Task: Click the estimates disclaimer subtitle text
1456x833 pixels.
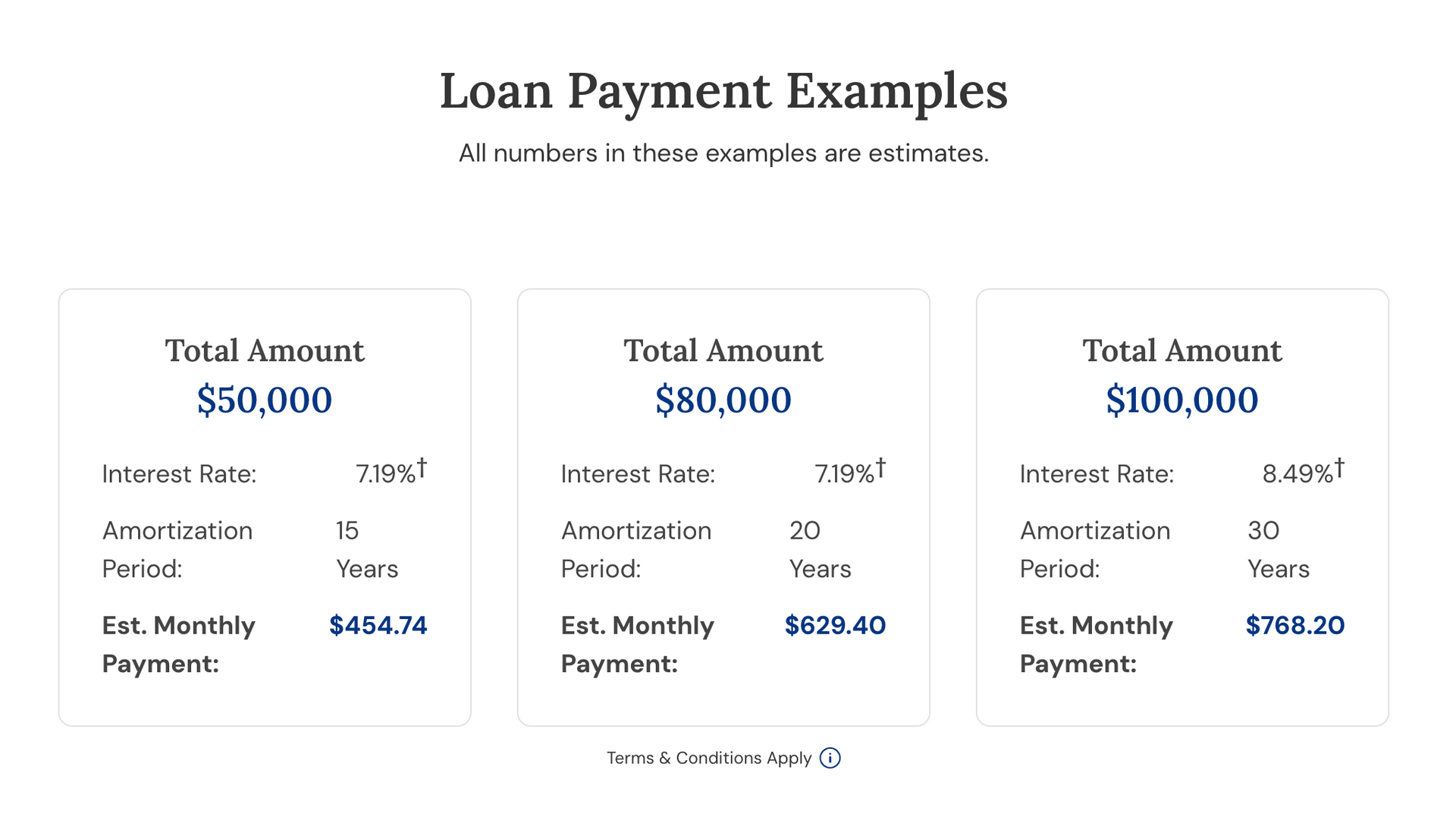Action: pyautogui.click(x=724, y=153)
